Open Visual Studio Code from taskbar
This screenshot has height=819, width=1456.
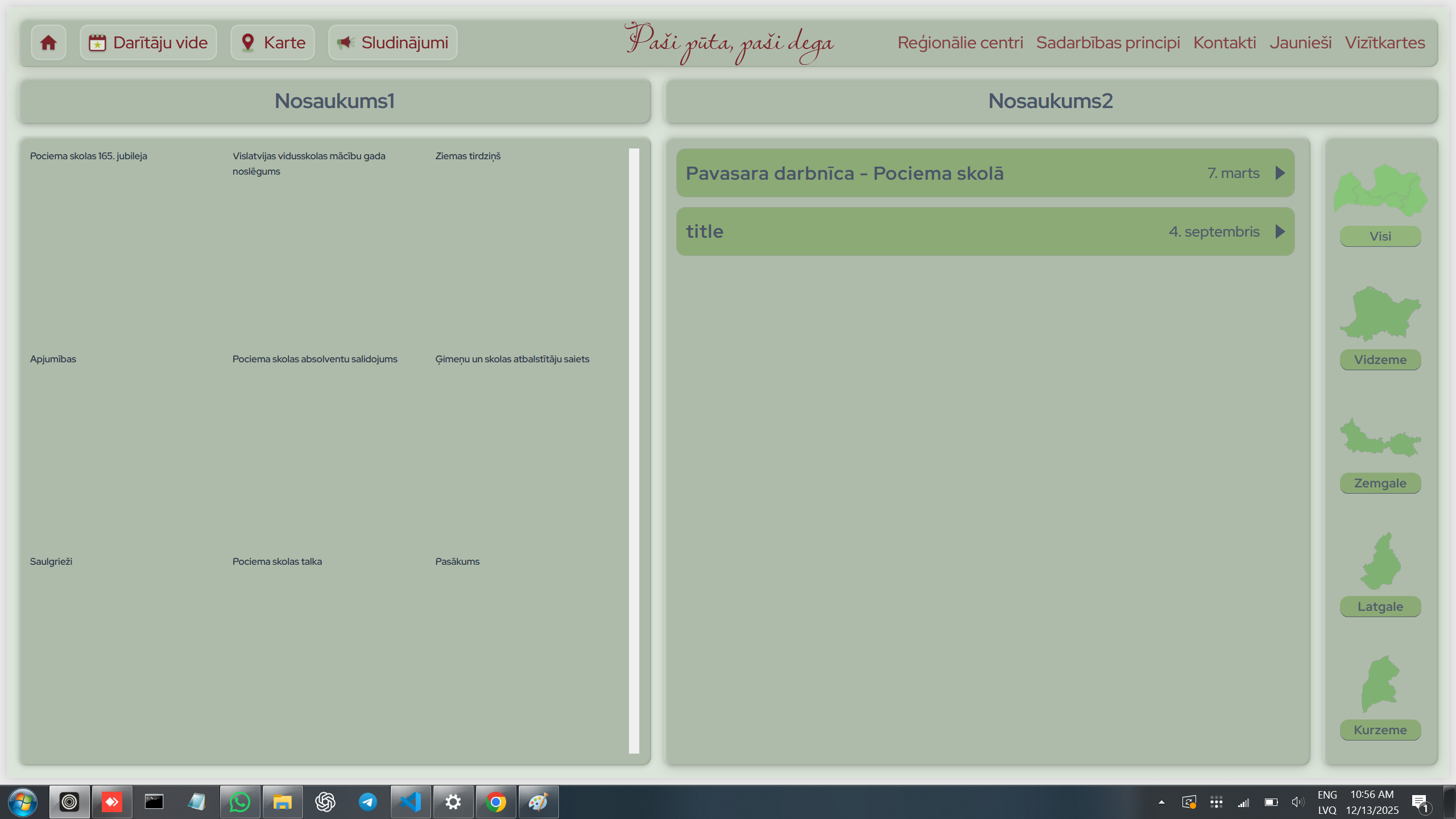[410, 803]
